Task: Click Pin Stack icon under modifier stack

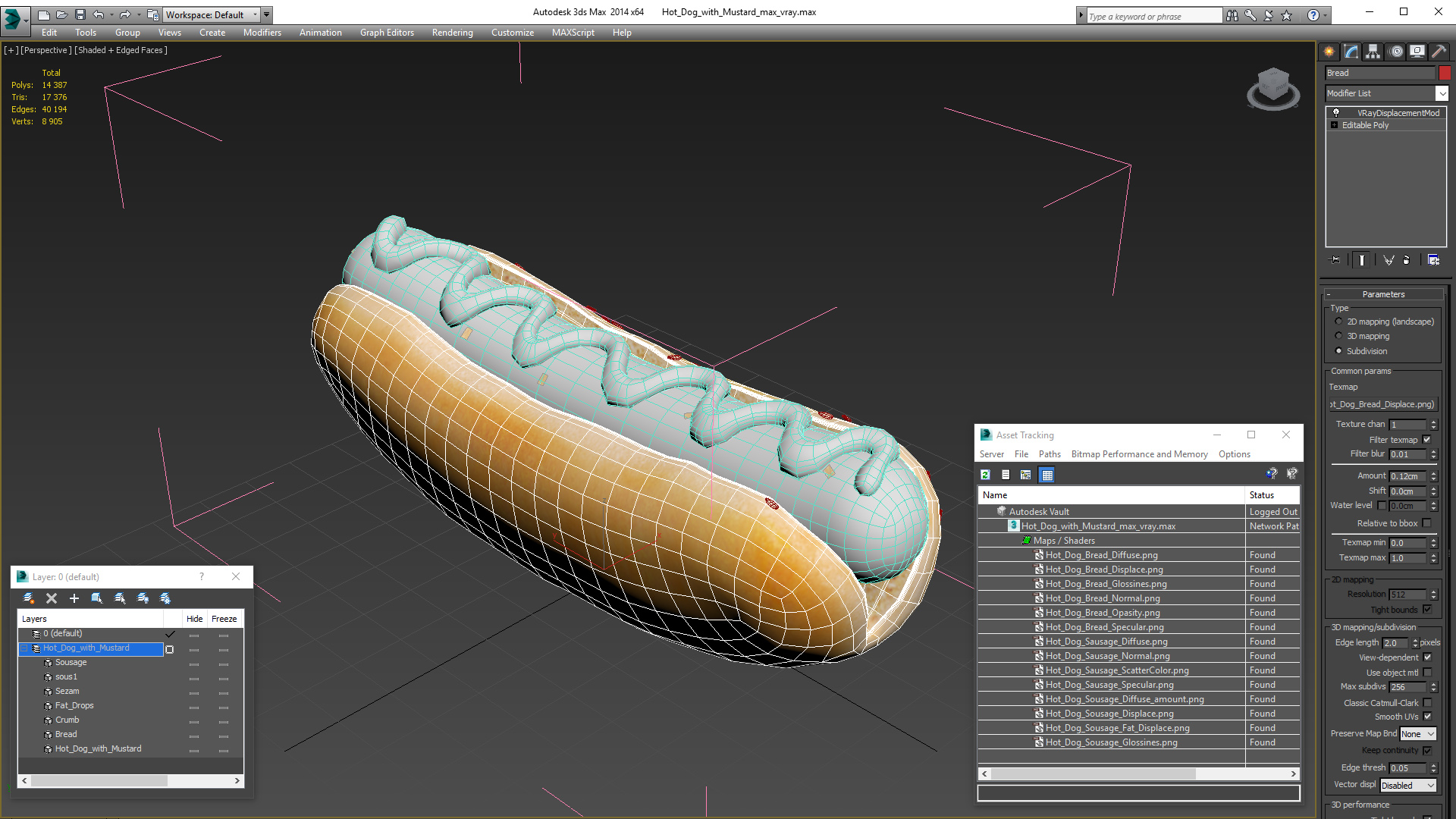Action: click(x=1335, y=260)
